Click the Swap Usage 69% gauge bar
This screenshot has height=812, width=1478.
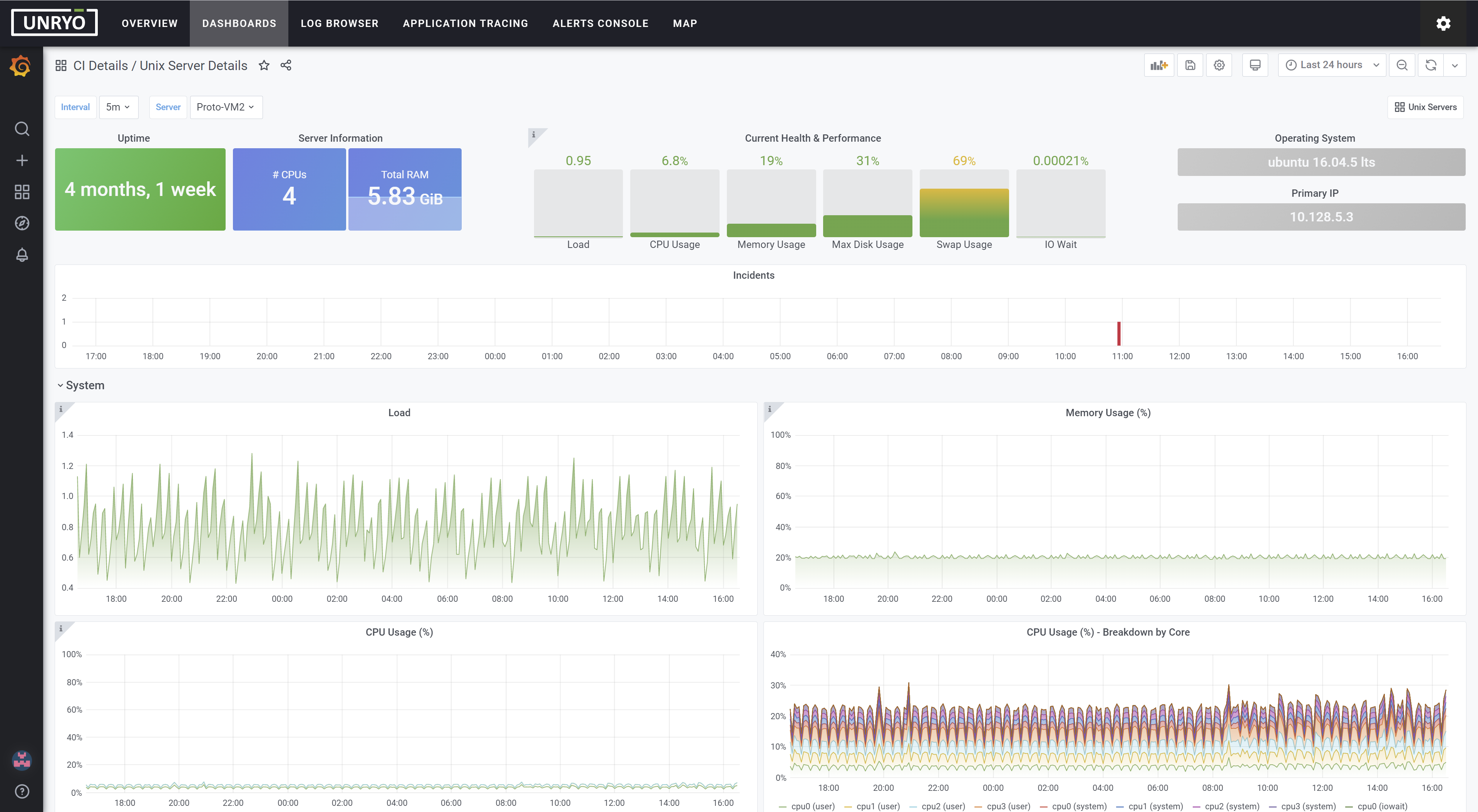(x=964, y=203)
